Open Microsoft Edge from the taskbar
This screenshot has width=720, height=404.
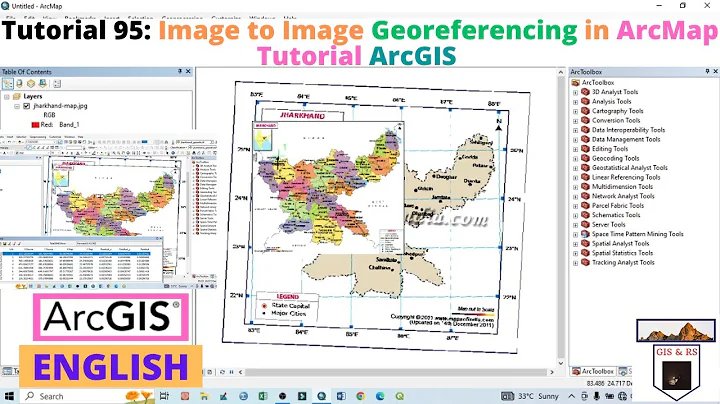click(x=380, y=396)
